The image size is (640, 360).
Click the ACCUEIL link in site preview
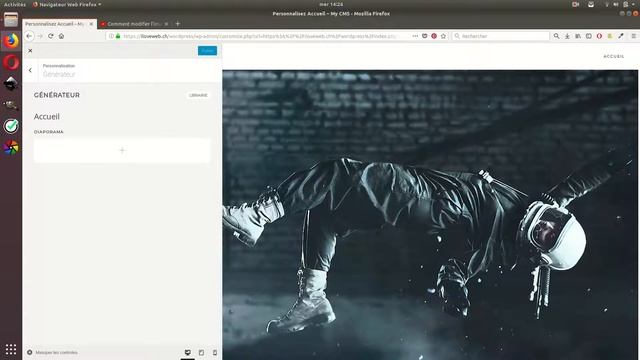[x=613, y=56]
